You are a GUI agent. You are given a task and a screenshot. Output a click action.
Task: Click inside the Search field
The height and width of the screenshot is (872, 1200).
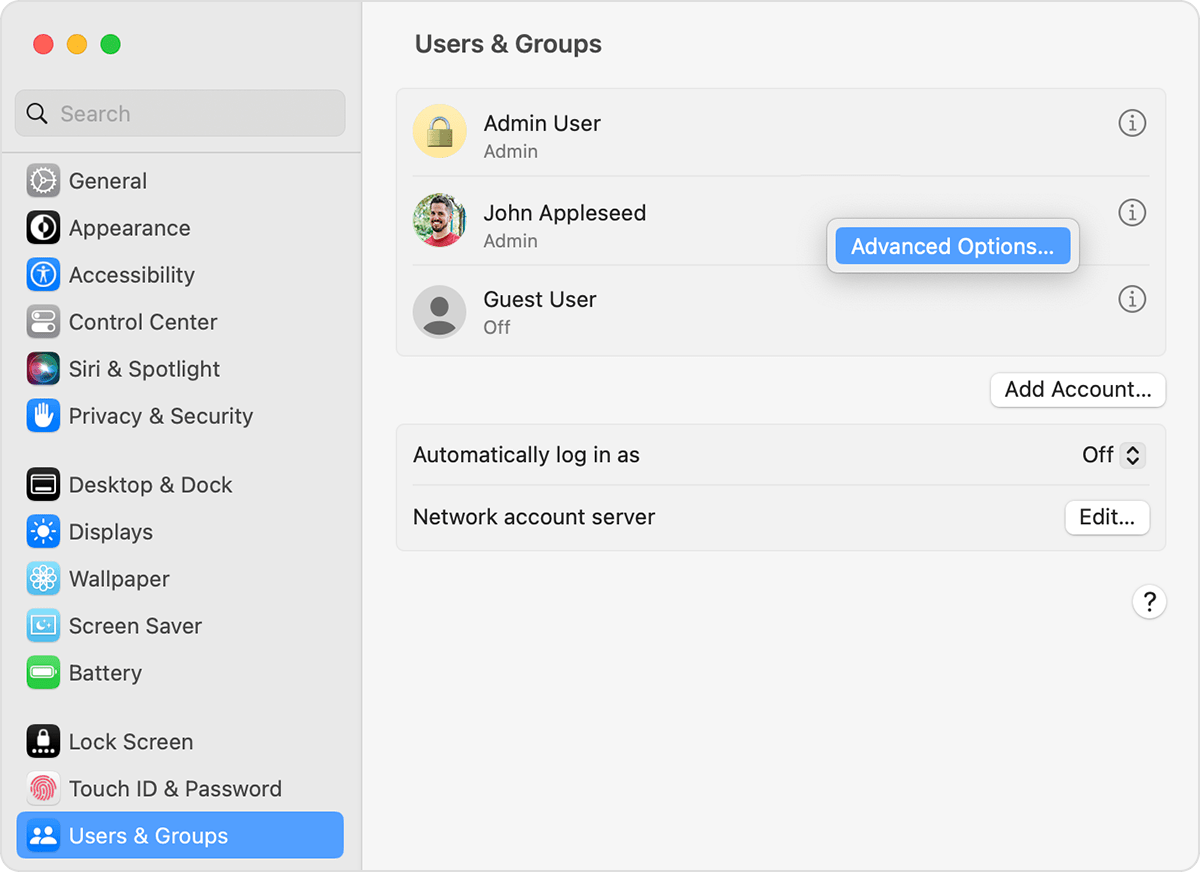click(x=180, y=113)
